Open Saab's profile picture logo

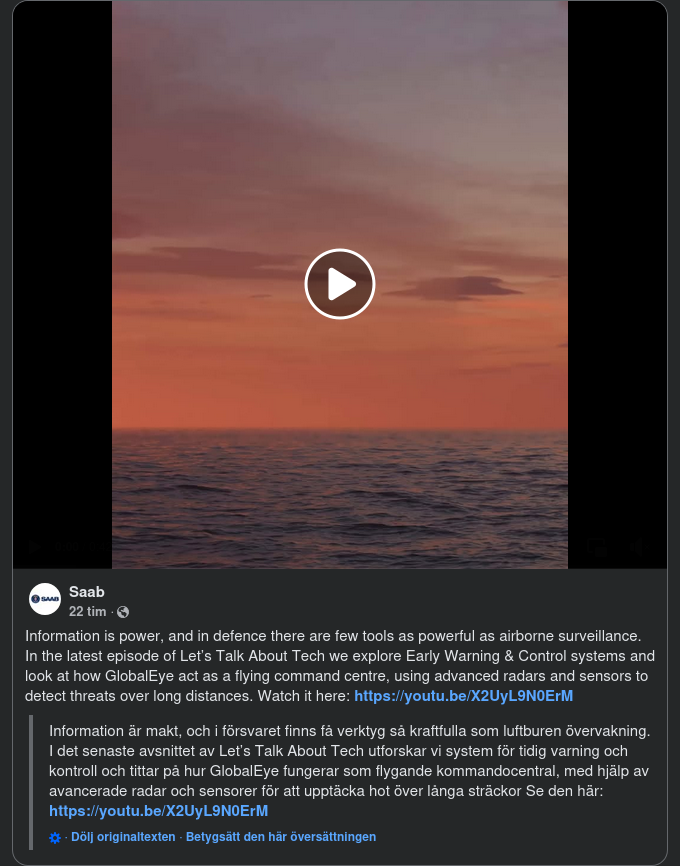(45, 599)
